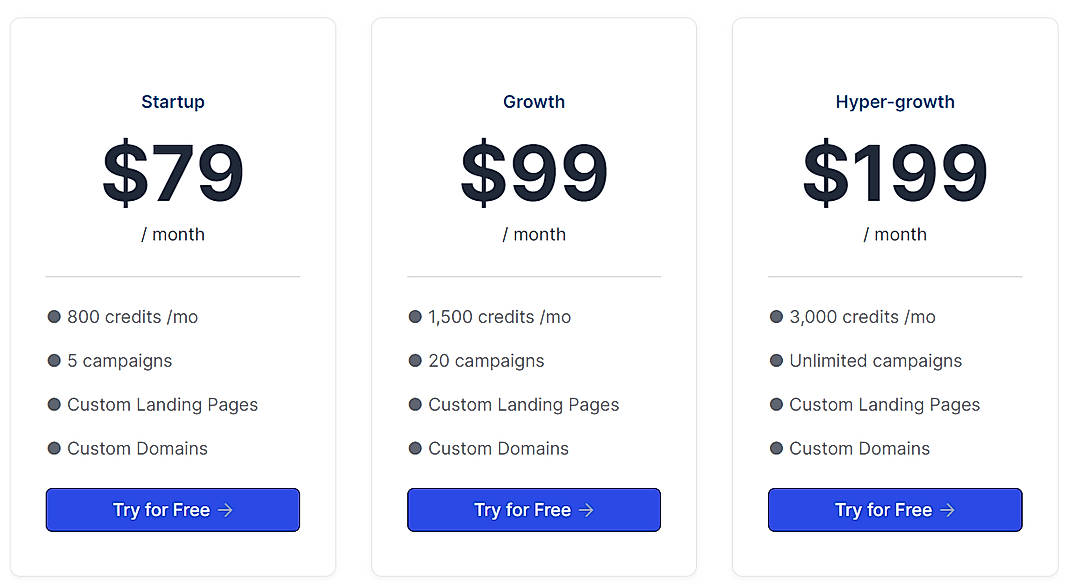Click the bullet next to 20 campaigns
Viewport: 1070px width, 587px height.
coord(415,360)
